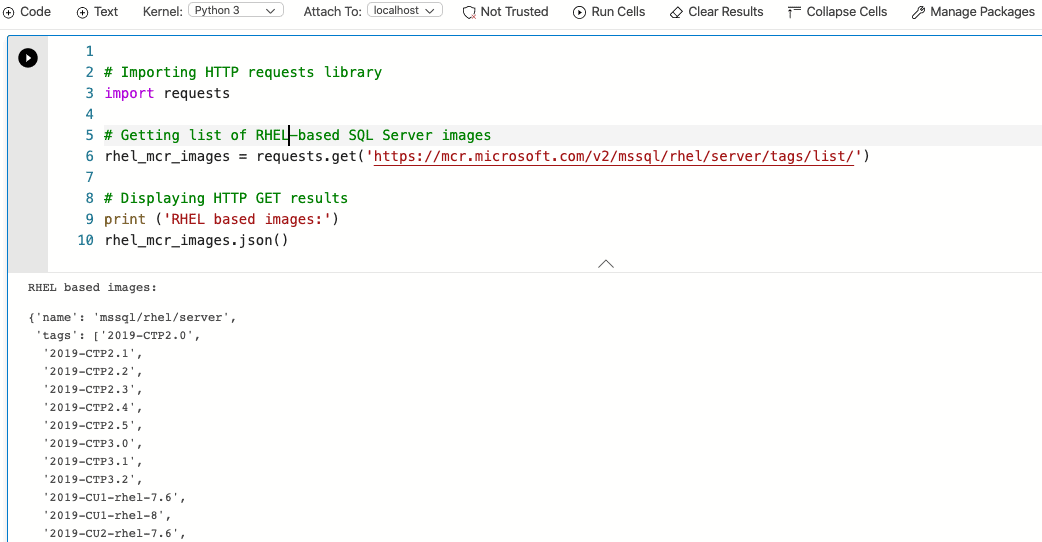Click the output 'name': 'mssql/rhel/server'
Viewport: 1042px width, 542px height.
tap(132, 317)
